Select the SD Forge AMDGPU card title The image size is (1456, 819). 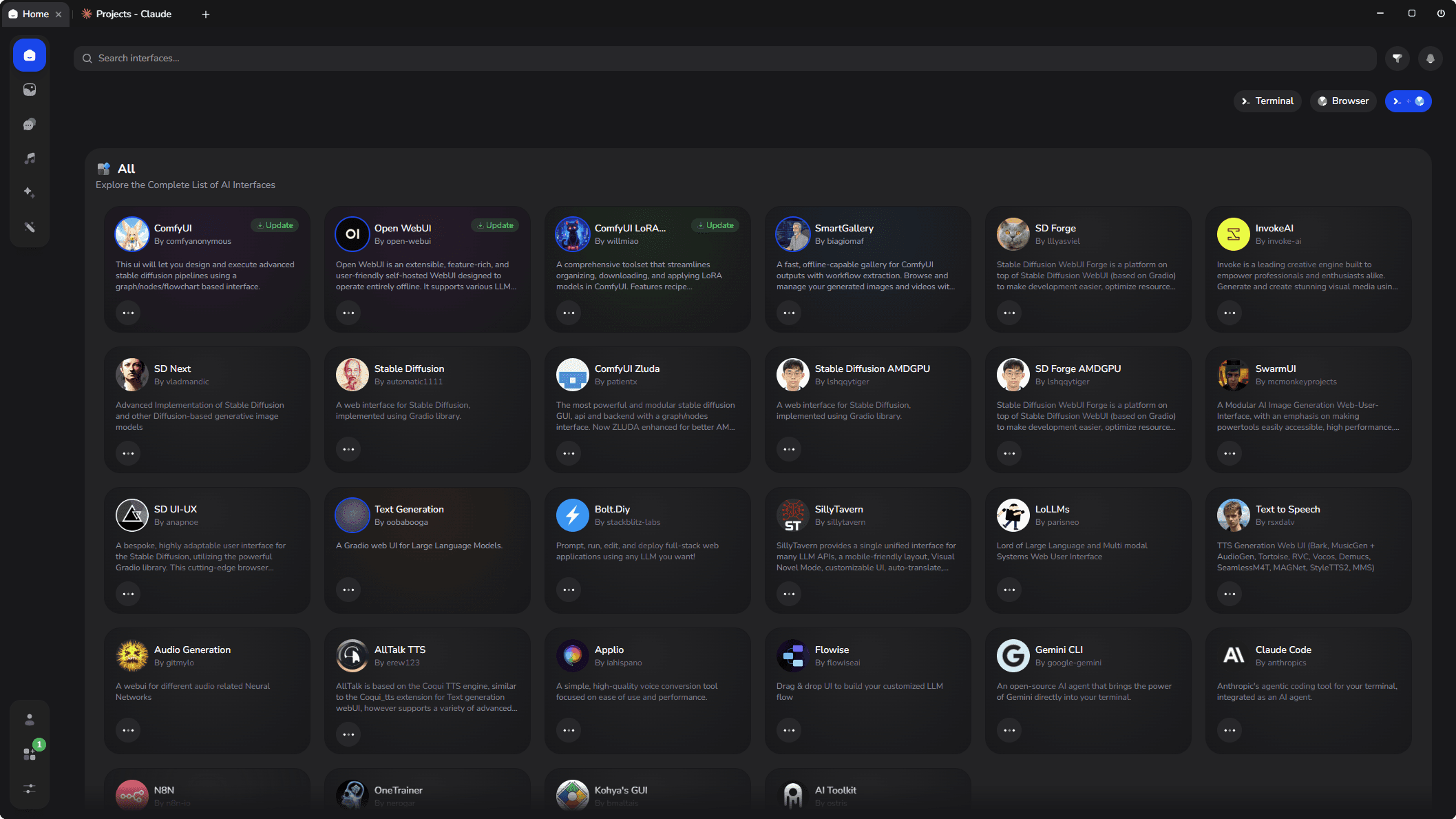point(1078,369)
